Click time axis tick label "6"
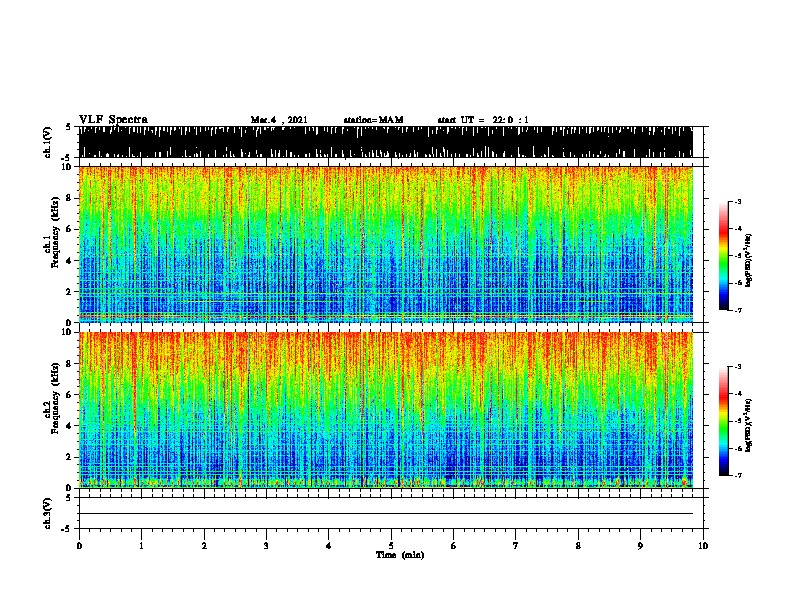This screenshot has height=612, width=792. coord(454,546)
